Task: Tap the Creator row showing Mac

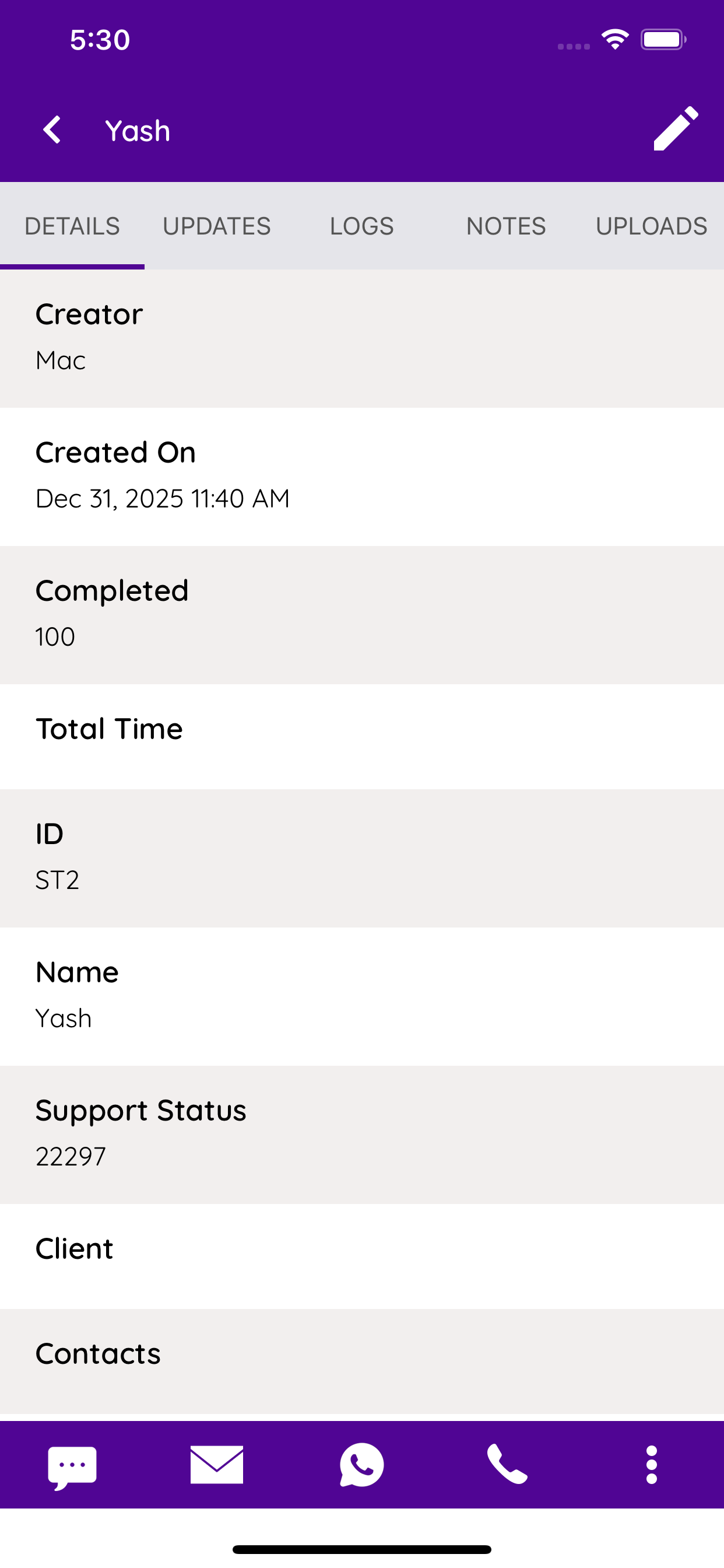Action: [362, 338]
